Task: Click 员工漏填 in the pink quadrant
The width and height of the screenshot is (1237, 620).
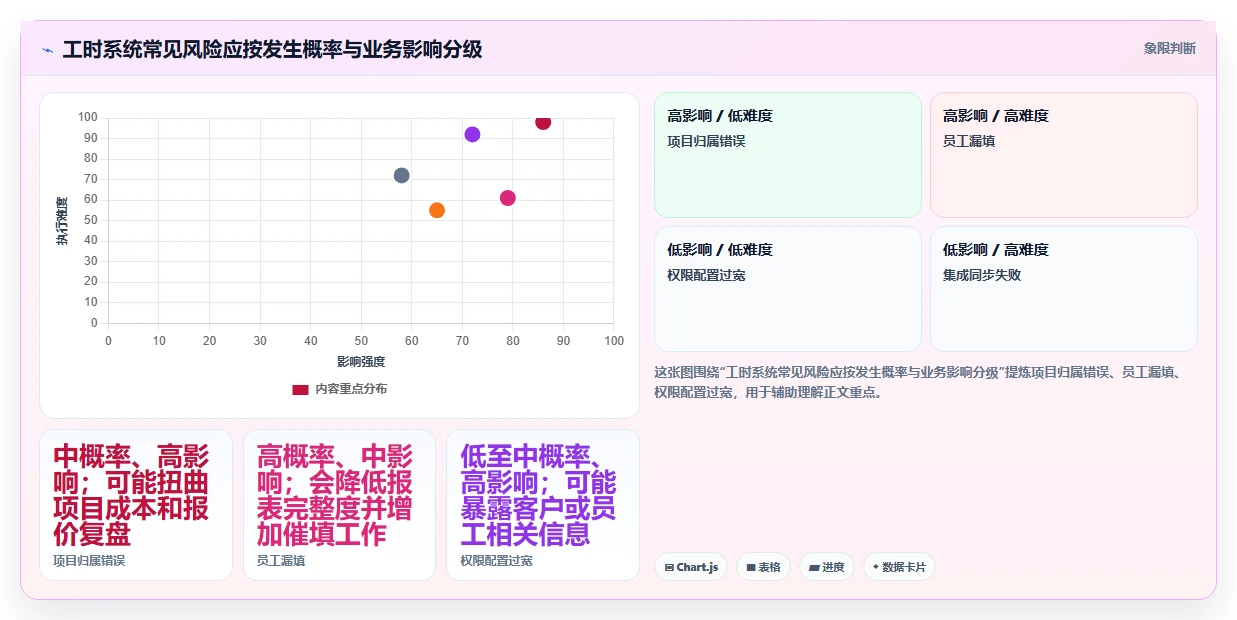Action: coord(969,141)
